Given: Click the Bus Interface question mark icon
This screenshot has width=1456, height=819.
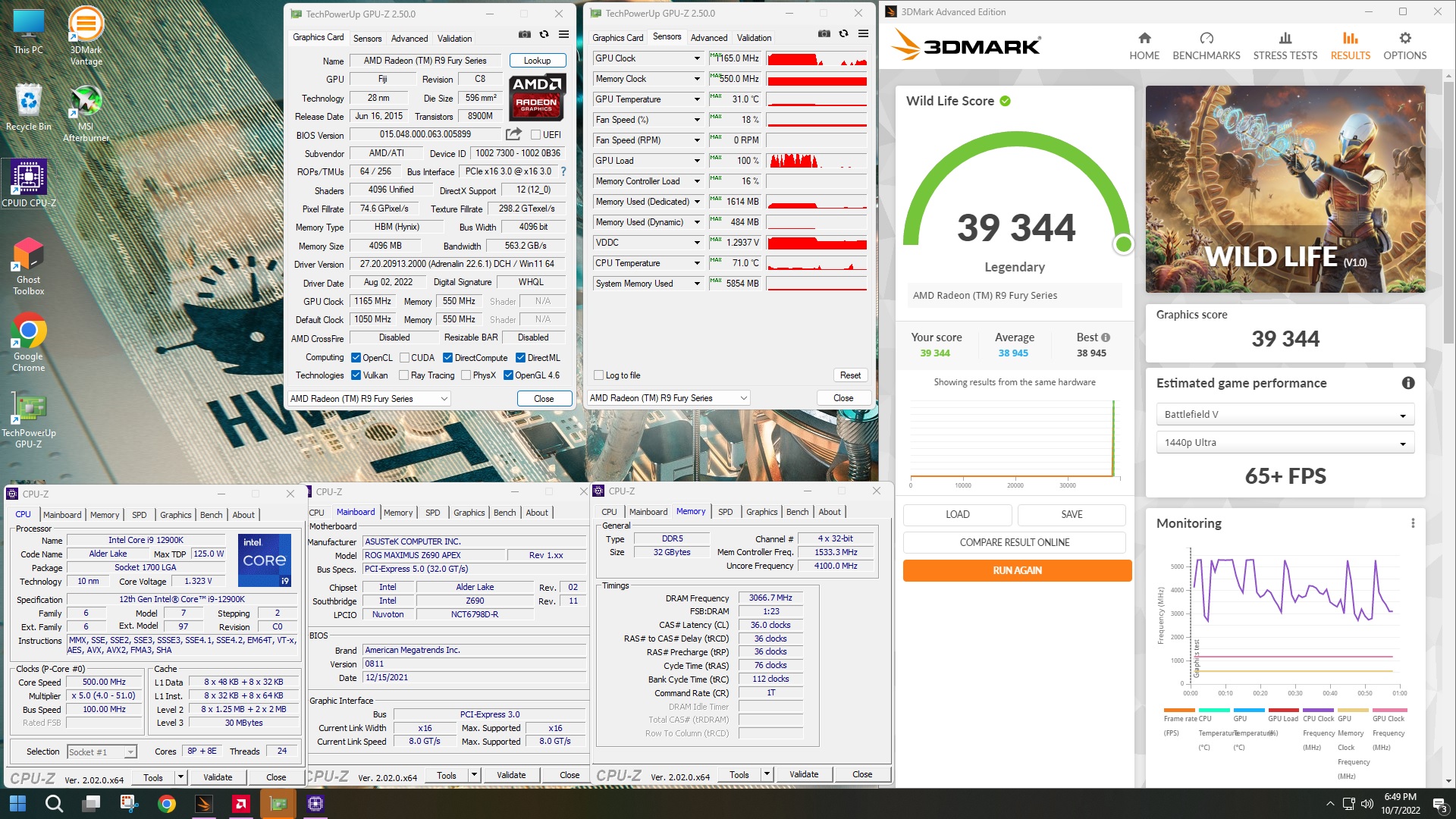Looking at the screenshot, I should click(563, 171).
